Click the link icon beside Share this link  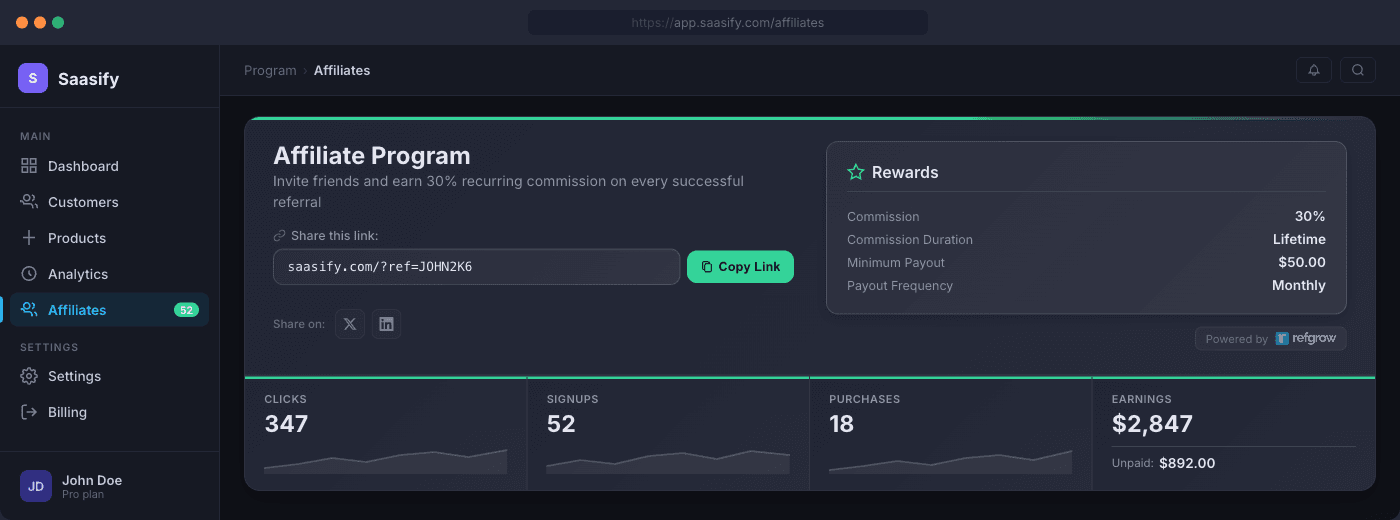click(280, 236)
